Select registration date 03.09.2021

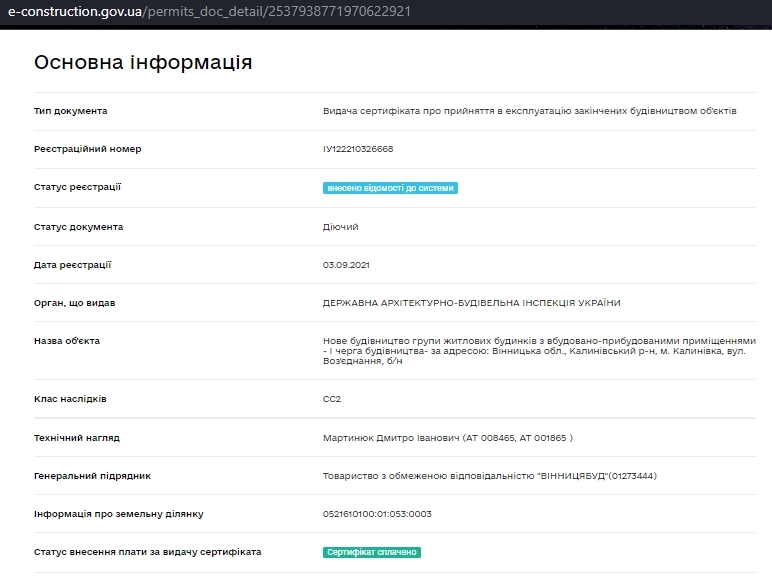point(346,265)
